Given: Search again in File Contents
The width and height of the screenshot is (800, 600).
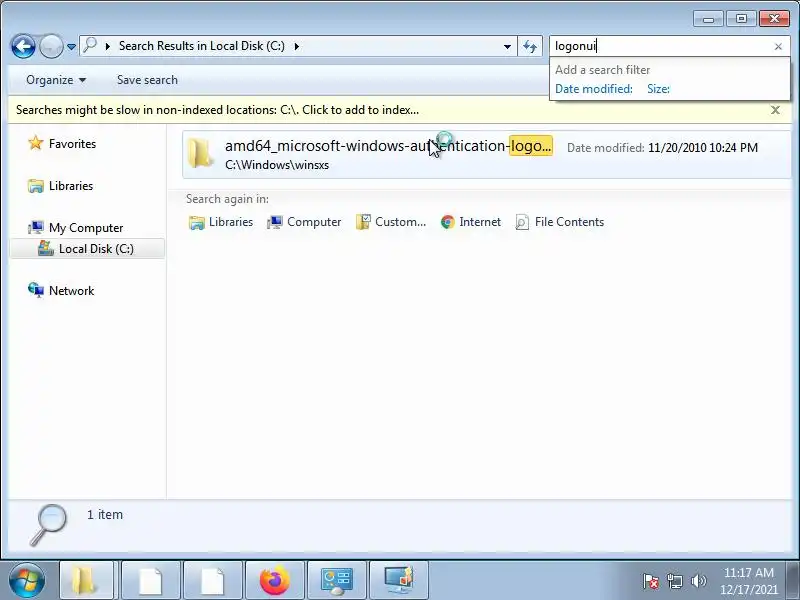Looking at the screenshot, I should [x=560, y=222].
